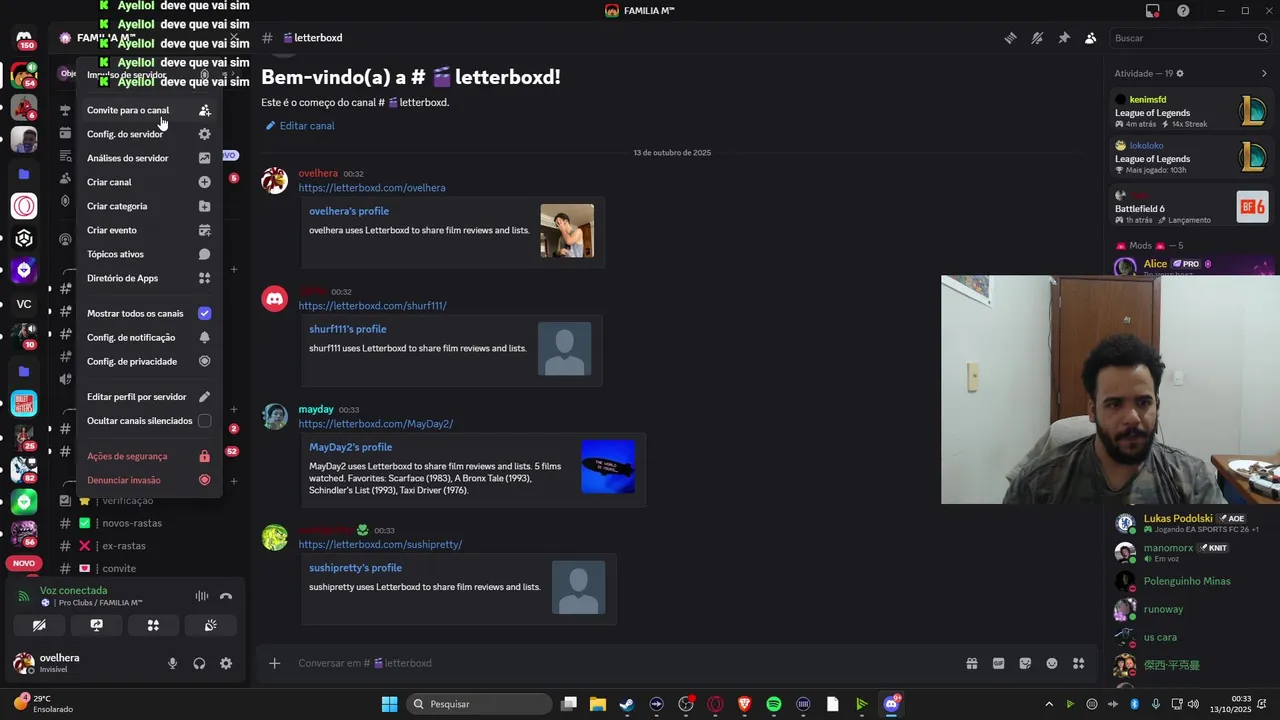Open Spotify in taskbar
The image size is (1280, 720).
[x=774, y=704]
